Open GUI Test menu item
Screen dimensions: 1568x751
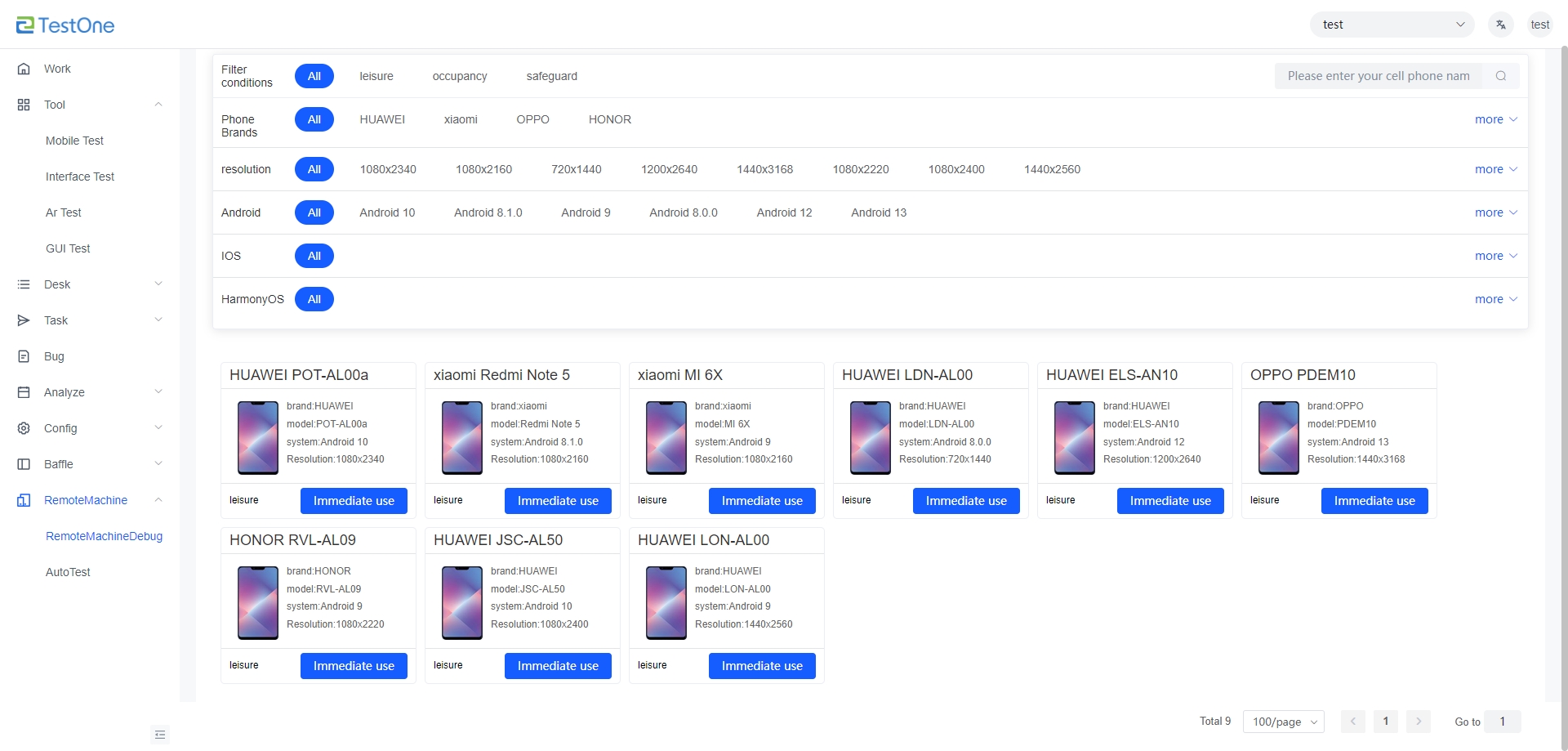(x=68, y=248)
